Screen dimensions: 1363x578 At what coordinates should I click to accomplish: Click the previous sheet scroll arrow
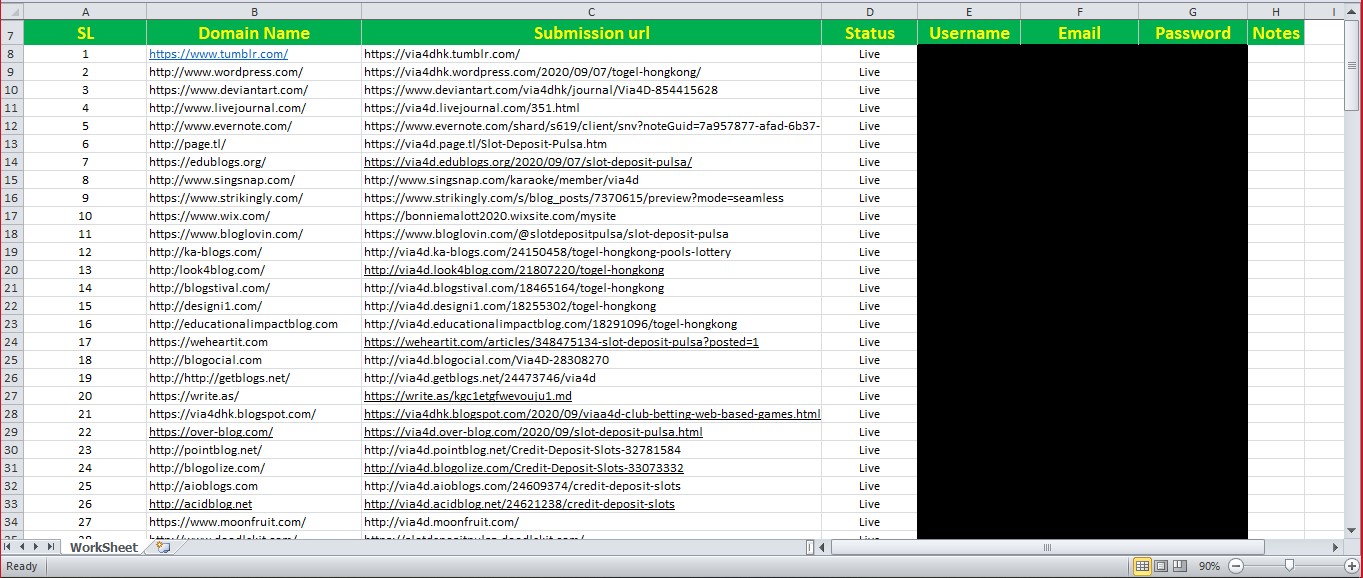(20, 547)
